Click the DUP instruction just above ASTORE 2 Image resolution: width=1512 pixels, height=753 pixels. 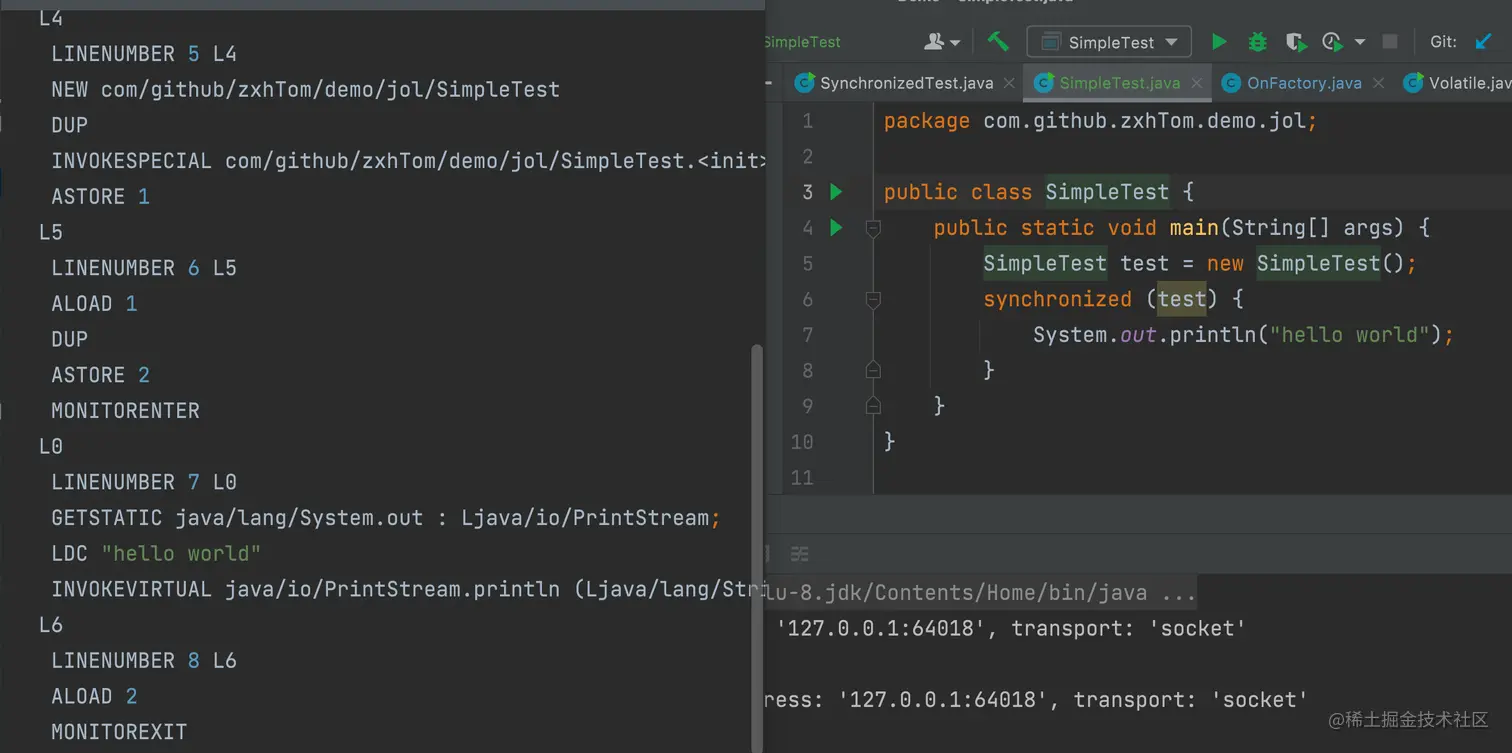tap(69, 340)
